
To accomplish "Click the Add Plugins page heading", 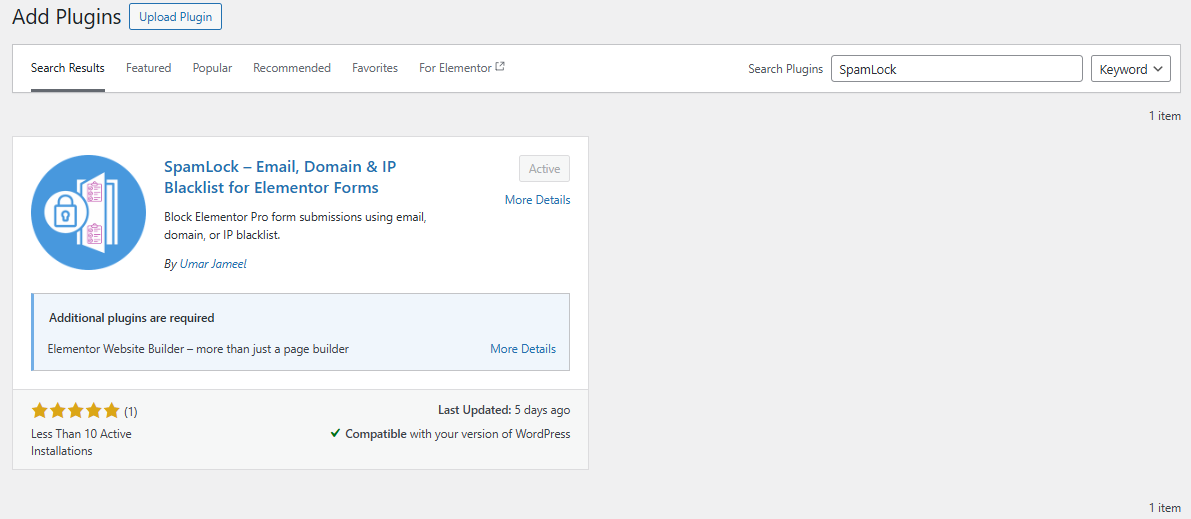I will [67, 17].
